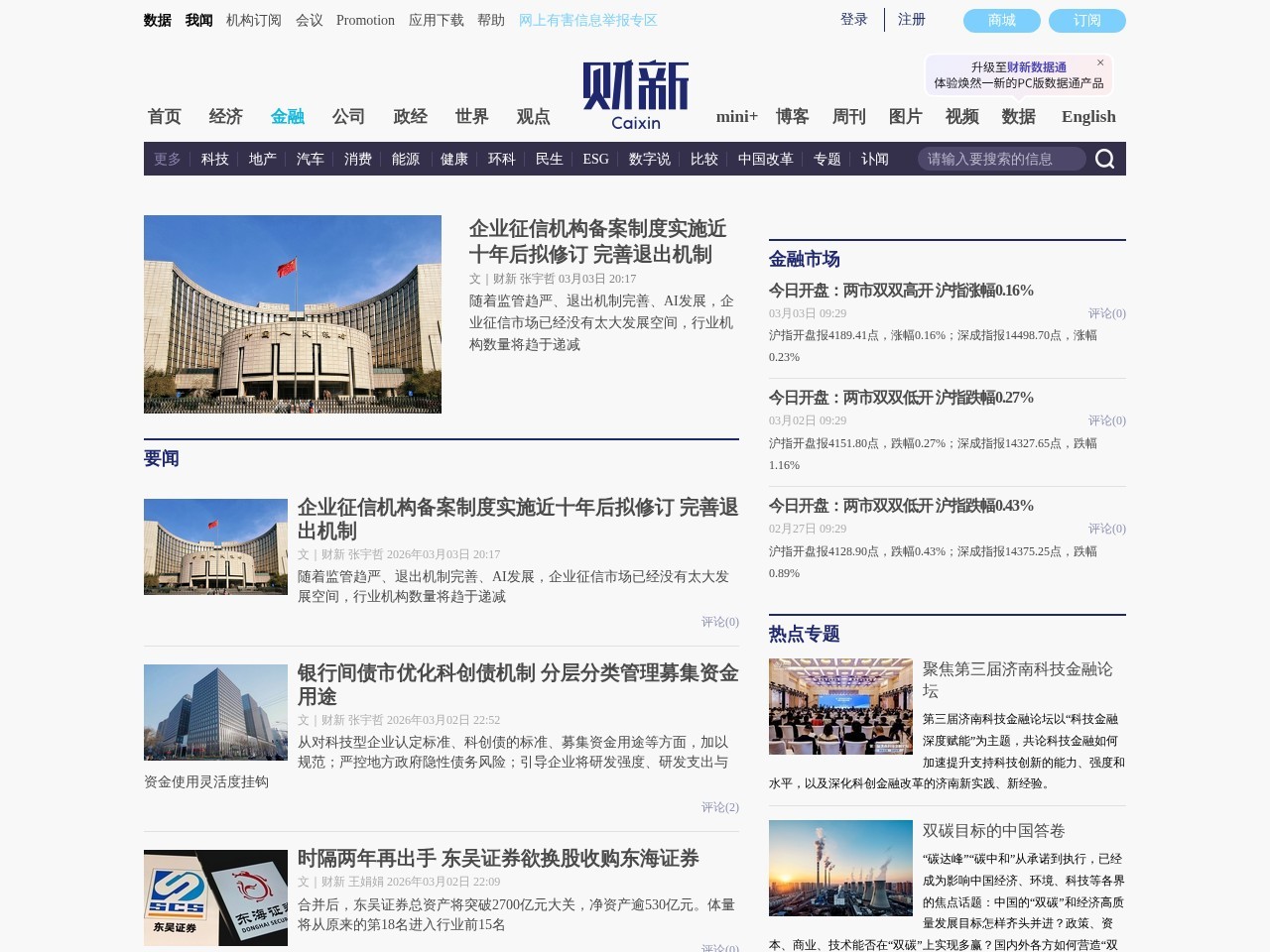Click the Caixin logo
Viewport: 1270px width, 952px height.
[635, 94]
